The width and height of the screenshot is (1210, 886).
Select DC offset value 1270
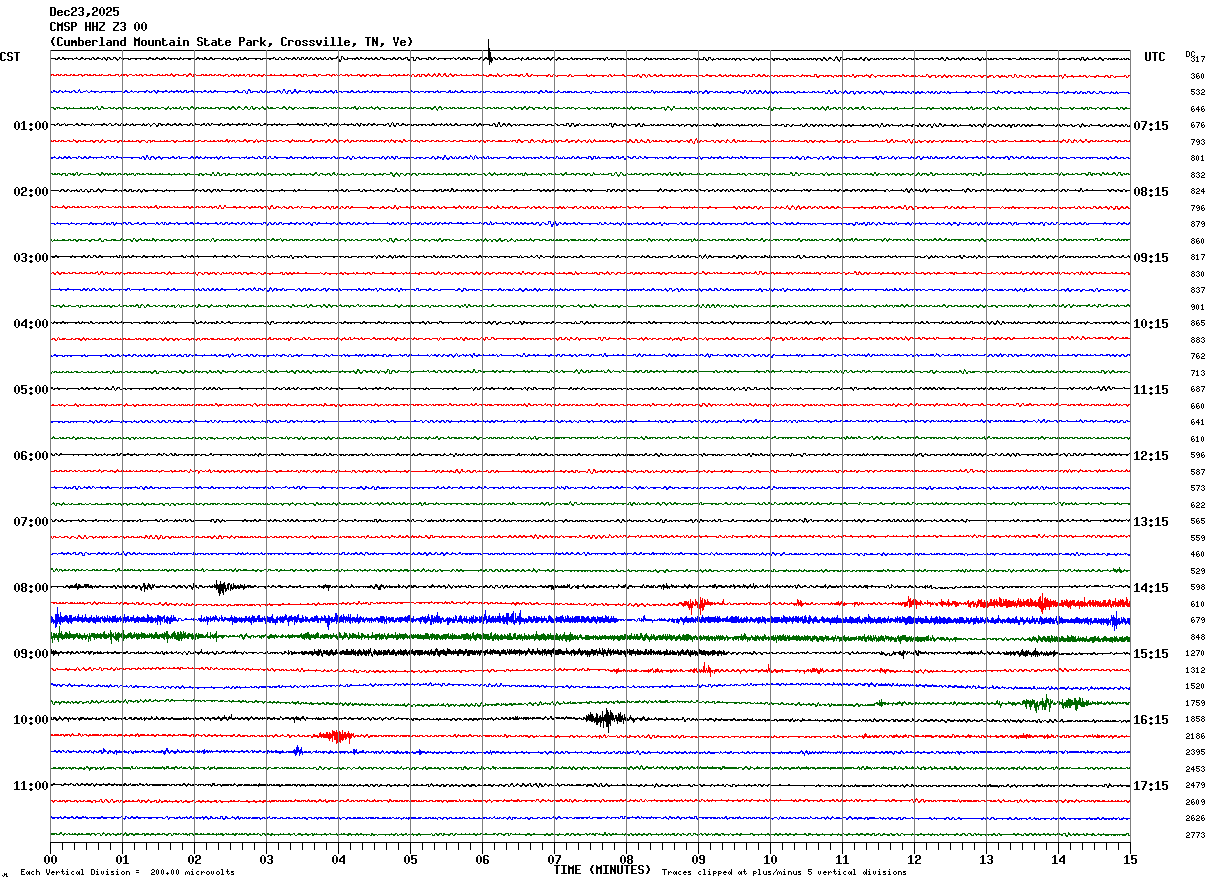(1195, 654)
